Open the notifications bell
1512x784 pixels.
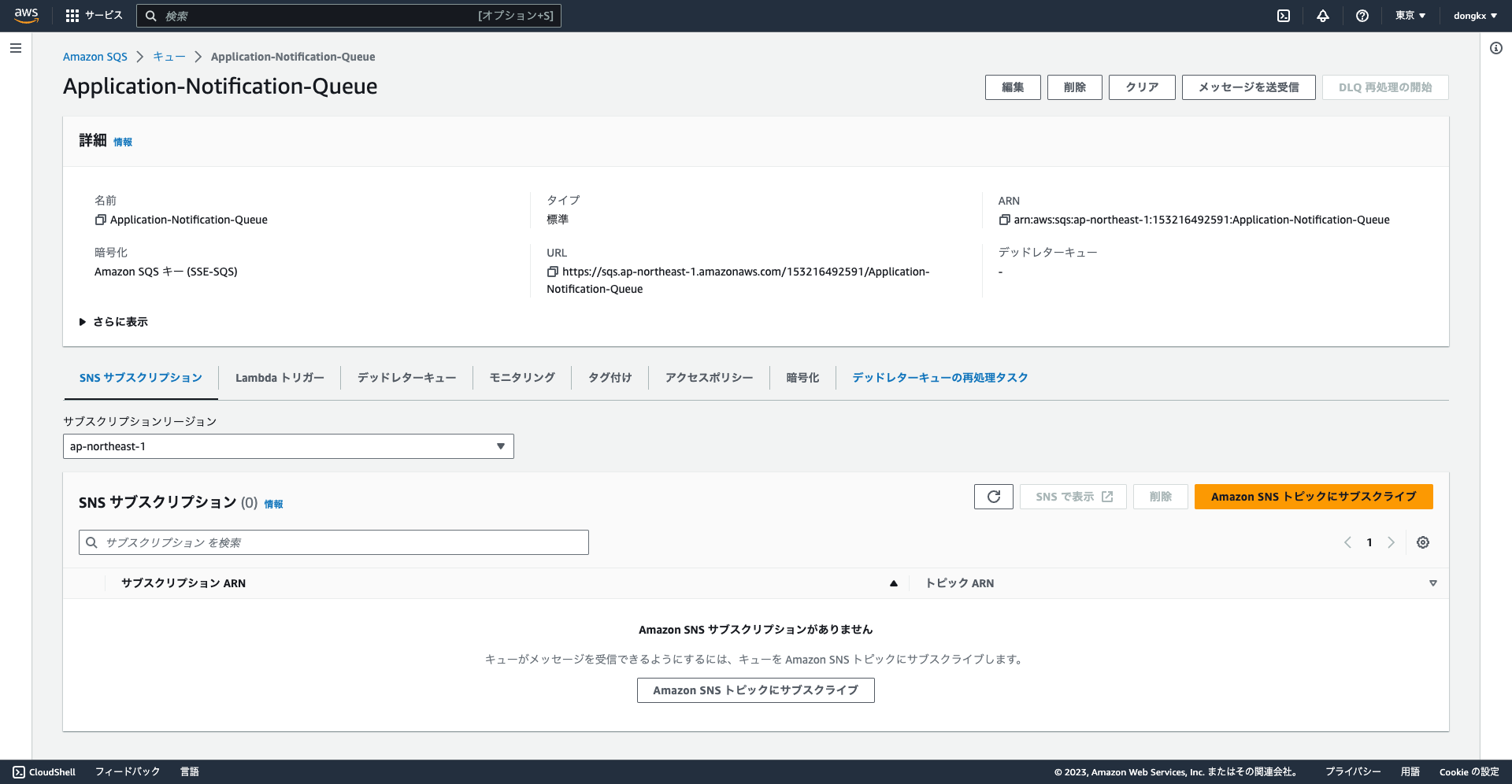click(1323, 16)
